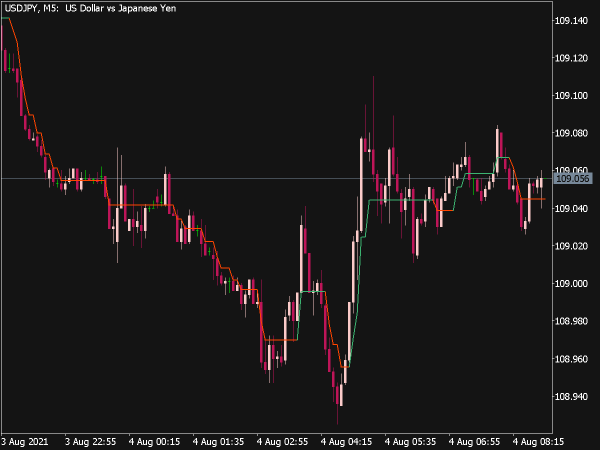
Task: Click the '4 Aug 00:15' time label
Action: (154, 442)
